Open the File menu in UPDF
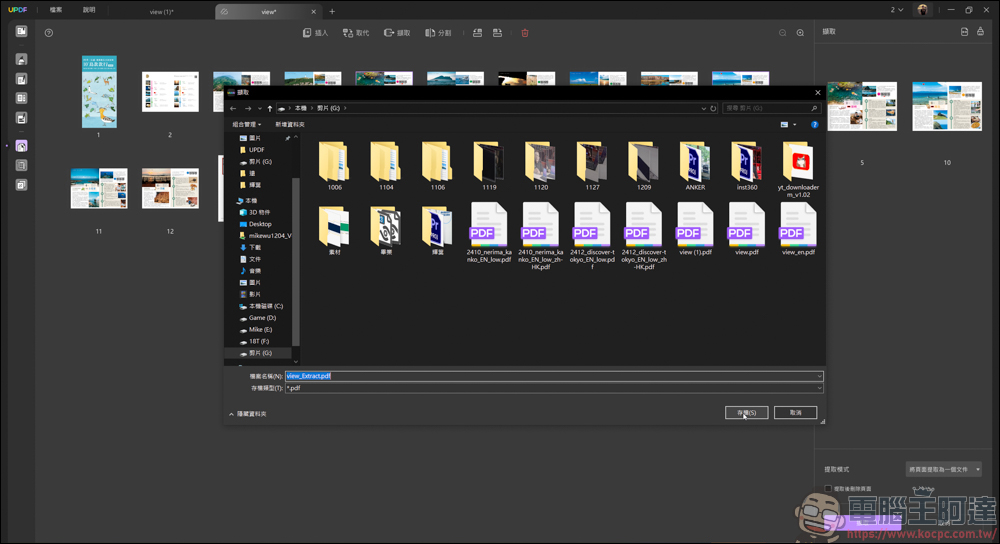The width and height of the screenshot is (1000, 544). tap(56, 10)
